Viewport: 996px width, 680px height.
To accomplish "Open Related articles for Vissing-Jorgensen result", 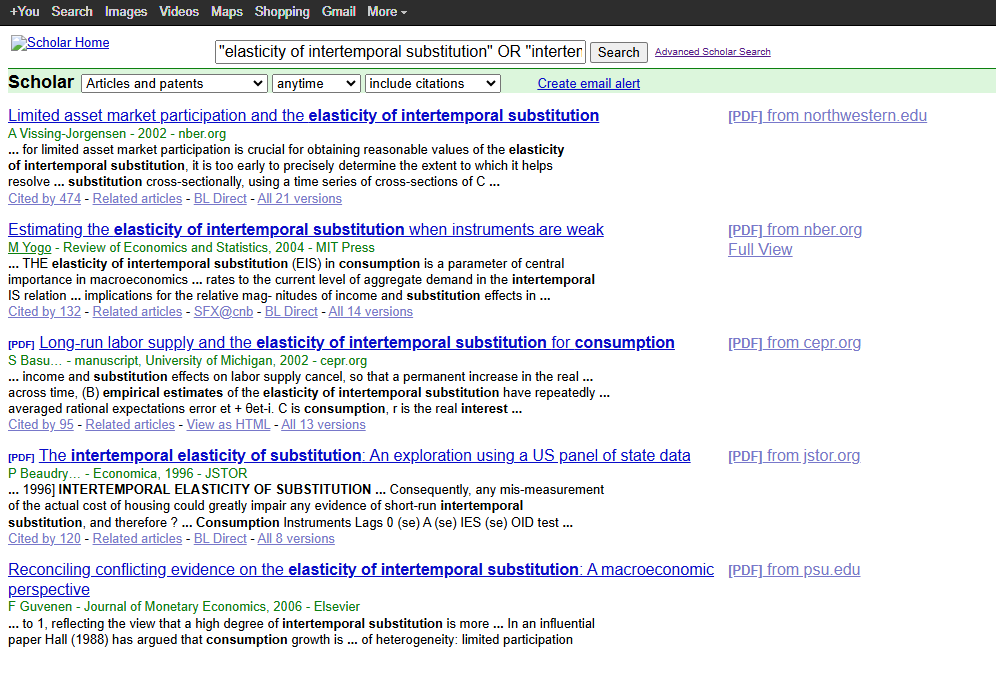I will click(137, 198).
